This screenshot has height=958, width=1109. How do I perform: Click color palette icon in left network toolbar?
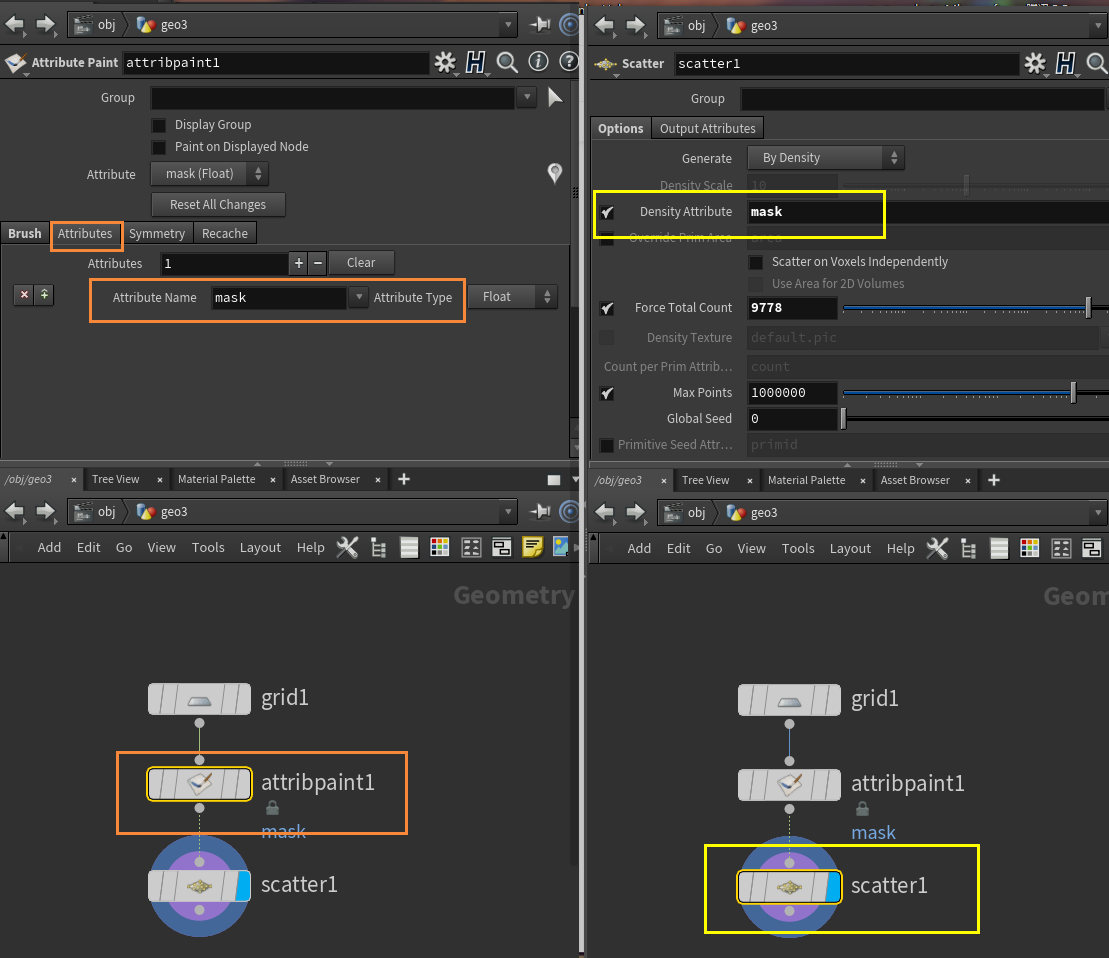(x=440, y=547)
